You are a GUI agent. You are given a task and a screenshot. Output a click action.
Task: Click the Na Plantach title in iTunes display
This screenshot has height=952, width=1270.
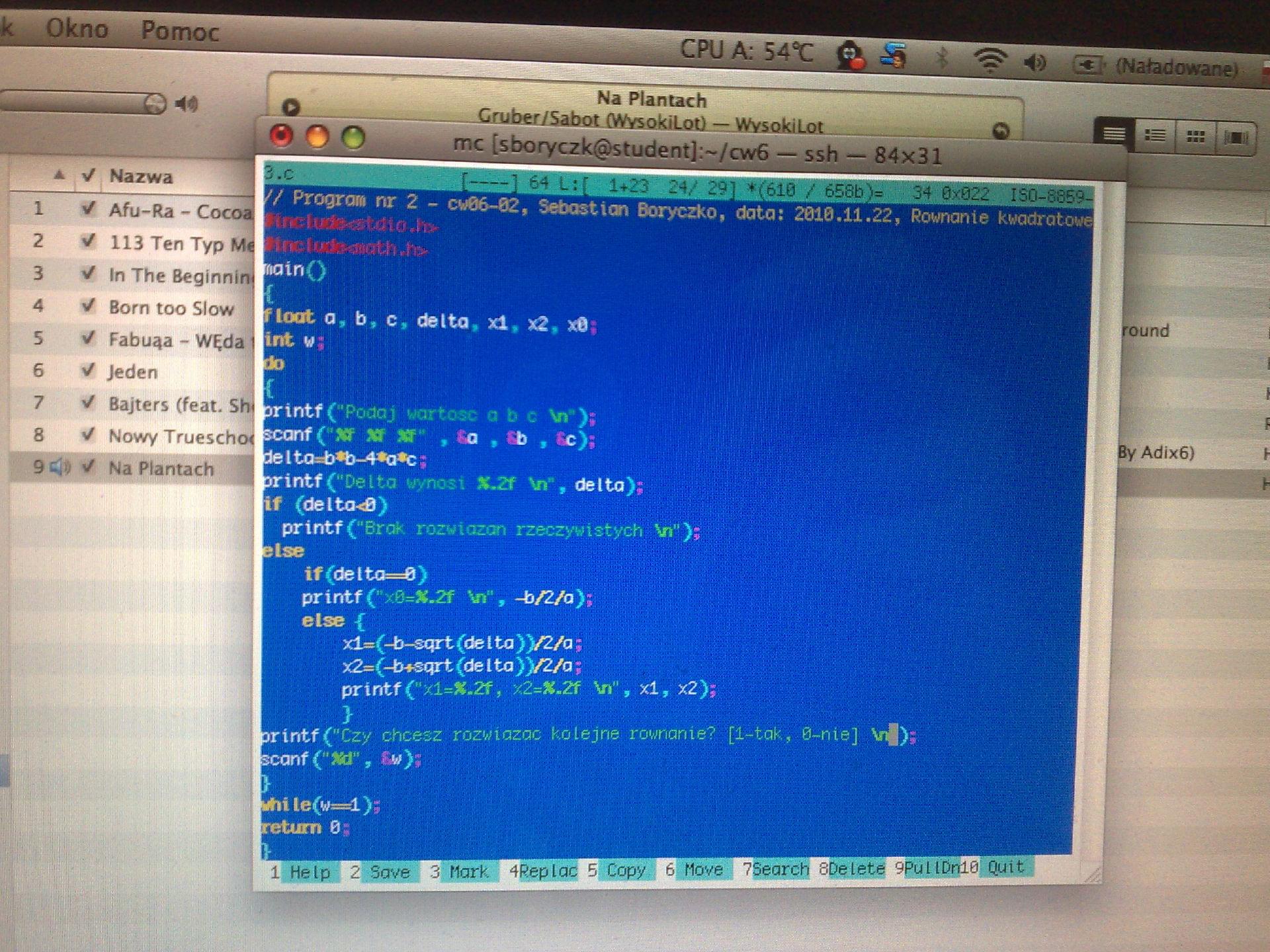[652, 99]
